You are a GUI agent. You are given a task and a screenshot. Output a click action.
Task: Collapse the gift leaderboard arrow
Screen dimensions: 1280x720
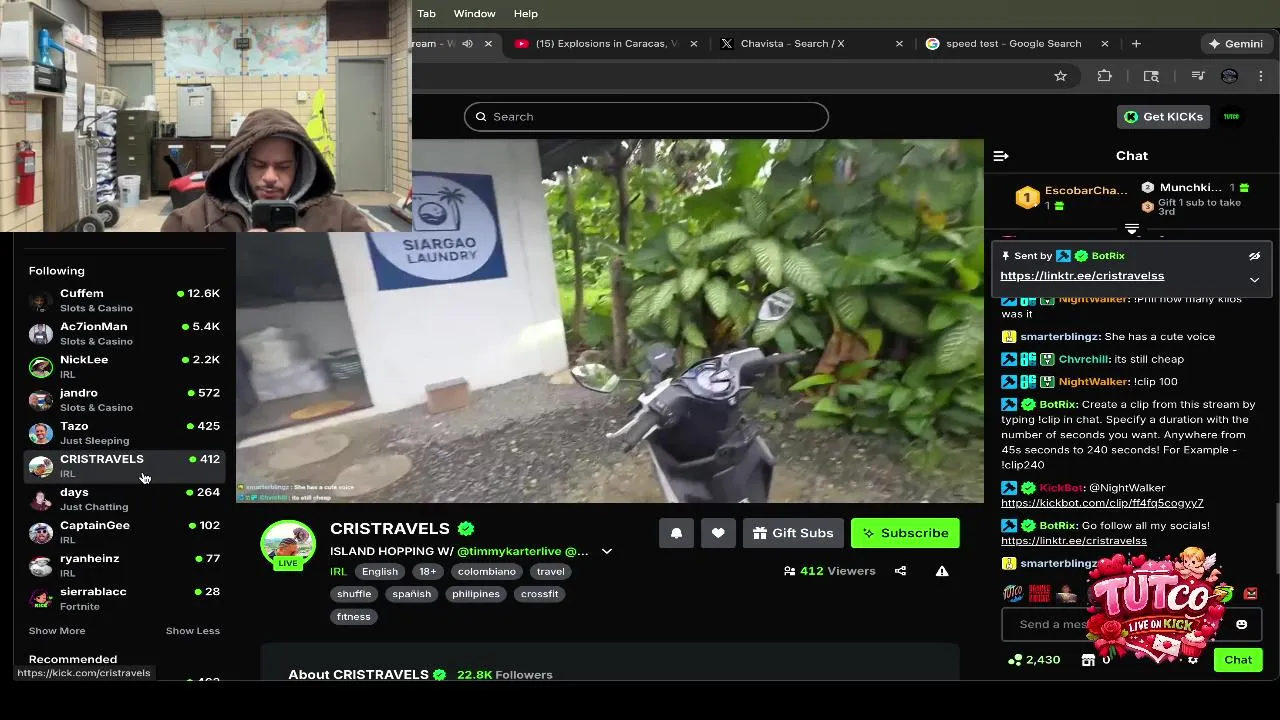[1132, 229]
